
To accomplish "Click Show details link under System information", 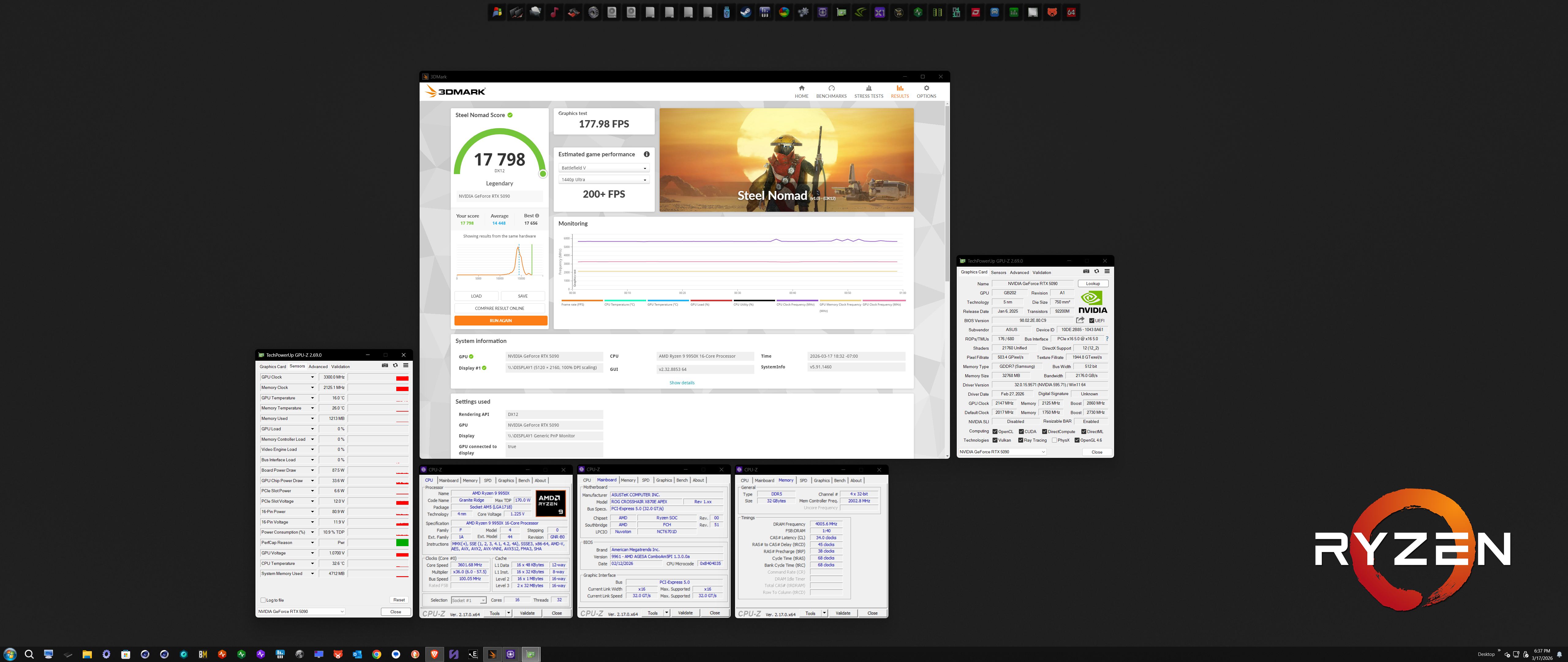I will coord(682,383).
